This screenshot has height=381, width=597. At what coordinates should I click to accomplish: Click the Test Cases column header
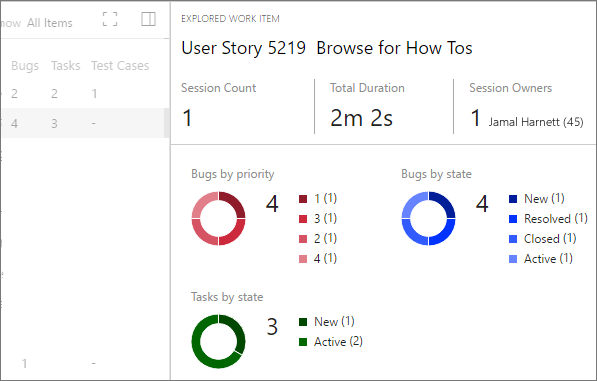click(120, 65)
